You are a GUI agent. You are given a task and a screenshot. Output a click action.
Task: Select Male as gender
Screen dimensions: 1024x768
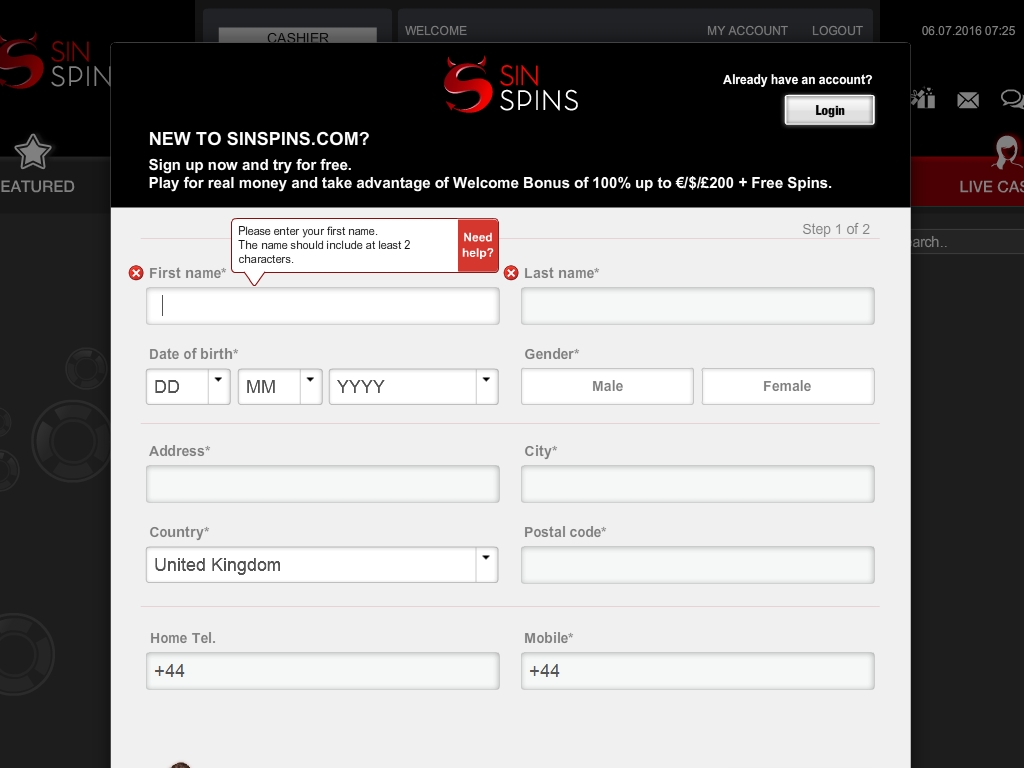[607, 386]
